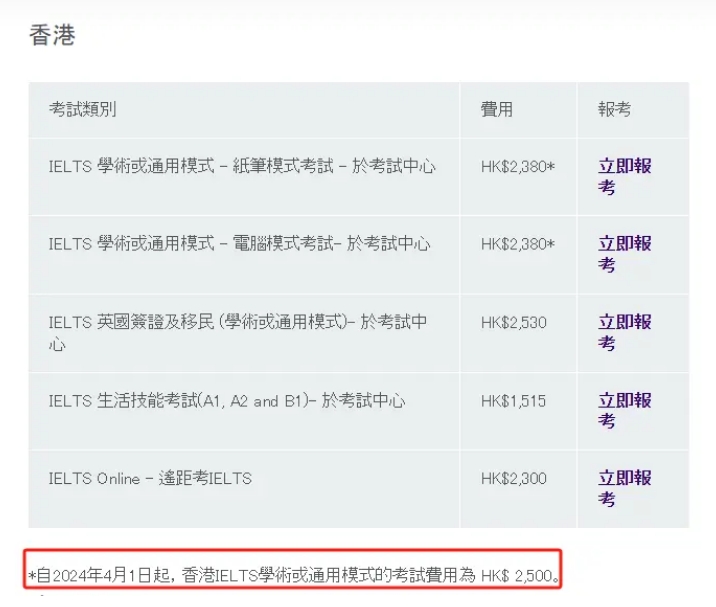This screenshot has height=607, width=716.
Task: Select the 考試類別 column header
Action: point(83,109)
